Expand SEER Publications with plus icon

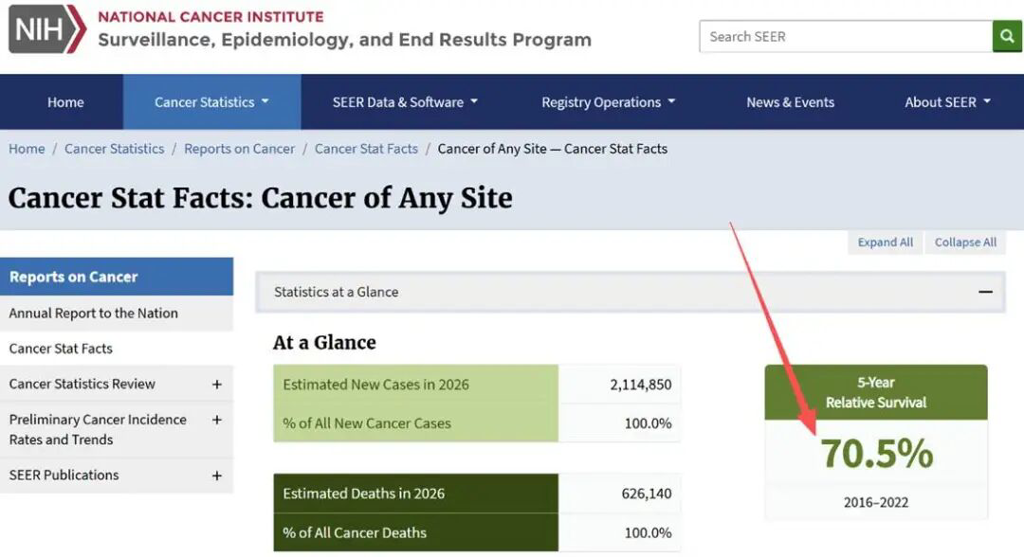217,476
